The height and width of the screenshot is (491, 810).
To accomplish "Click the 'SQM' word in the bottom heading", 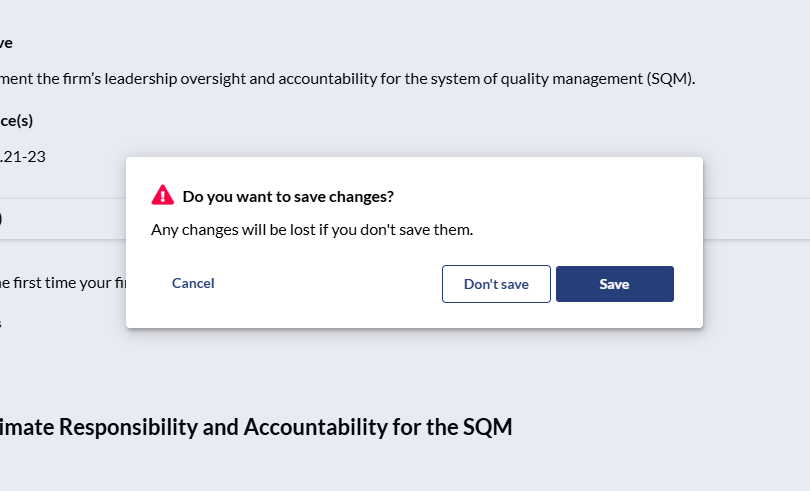I will click(488, 427).
